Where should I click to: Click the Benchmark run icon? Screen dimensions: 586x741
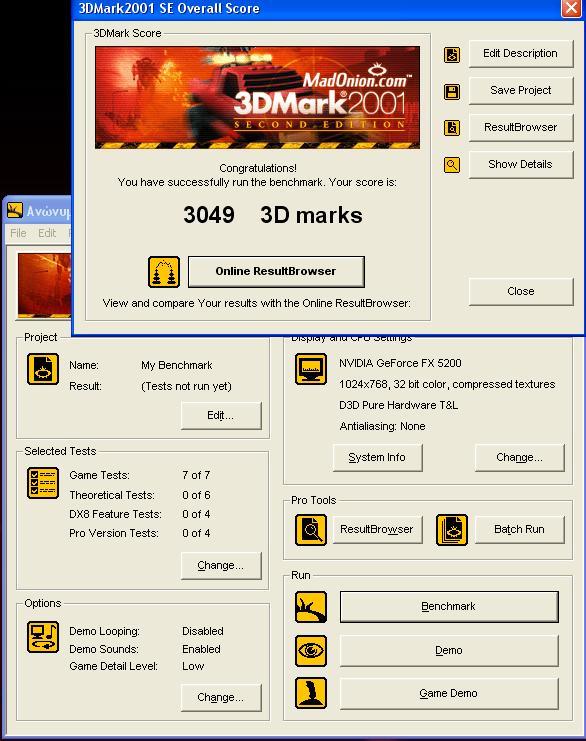(x=311, y=607)
